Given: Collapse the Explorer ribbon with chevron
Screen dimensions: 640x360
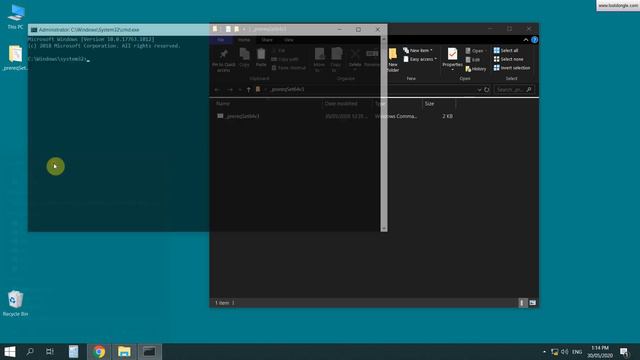Looking at the screenshot, I should pos(526,40).
